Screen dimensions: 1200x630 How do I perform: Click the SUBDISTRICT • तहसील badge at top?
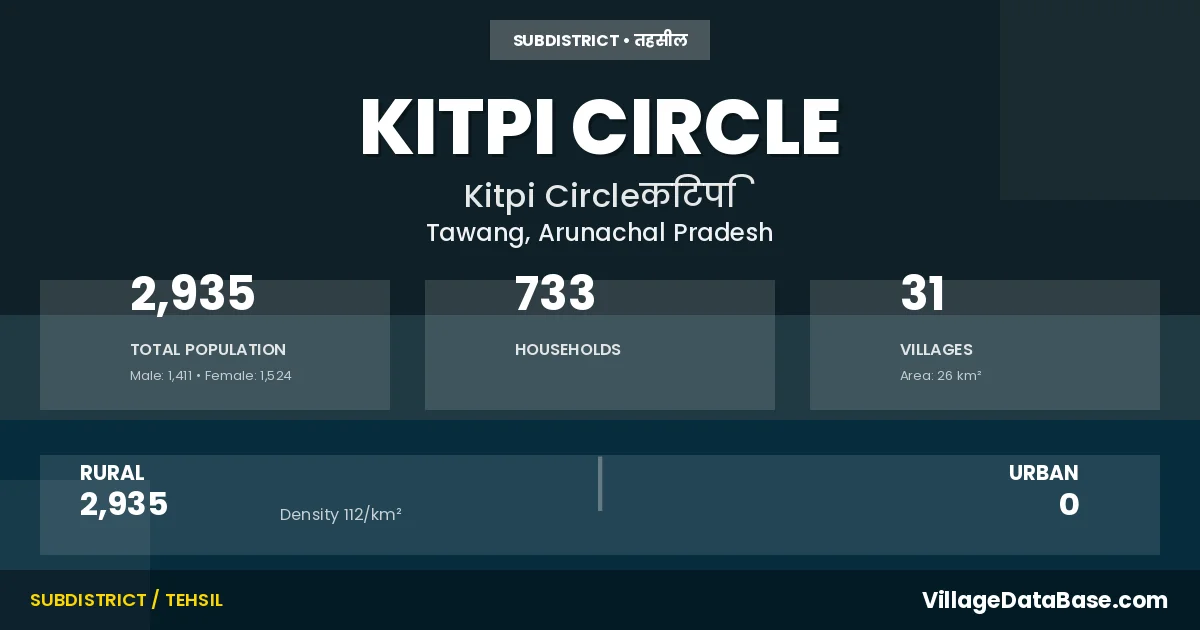(600, 40)
